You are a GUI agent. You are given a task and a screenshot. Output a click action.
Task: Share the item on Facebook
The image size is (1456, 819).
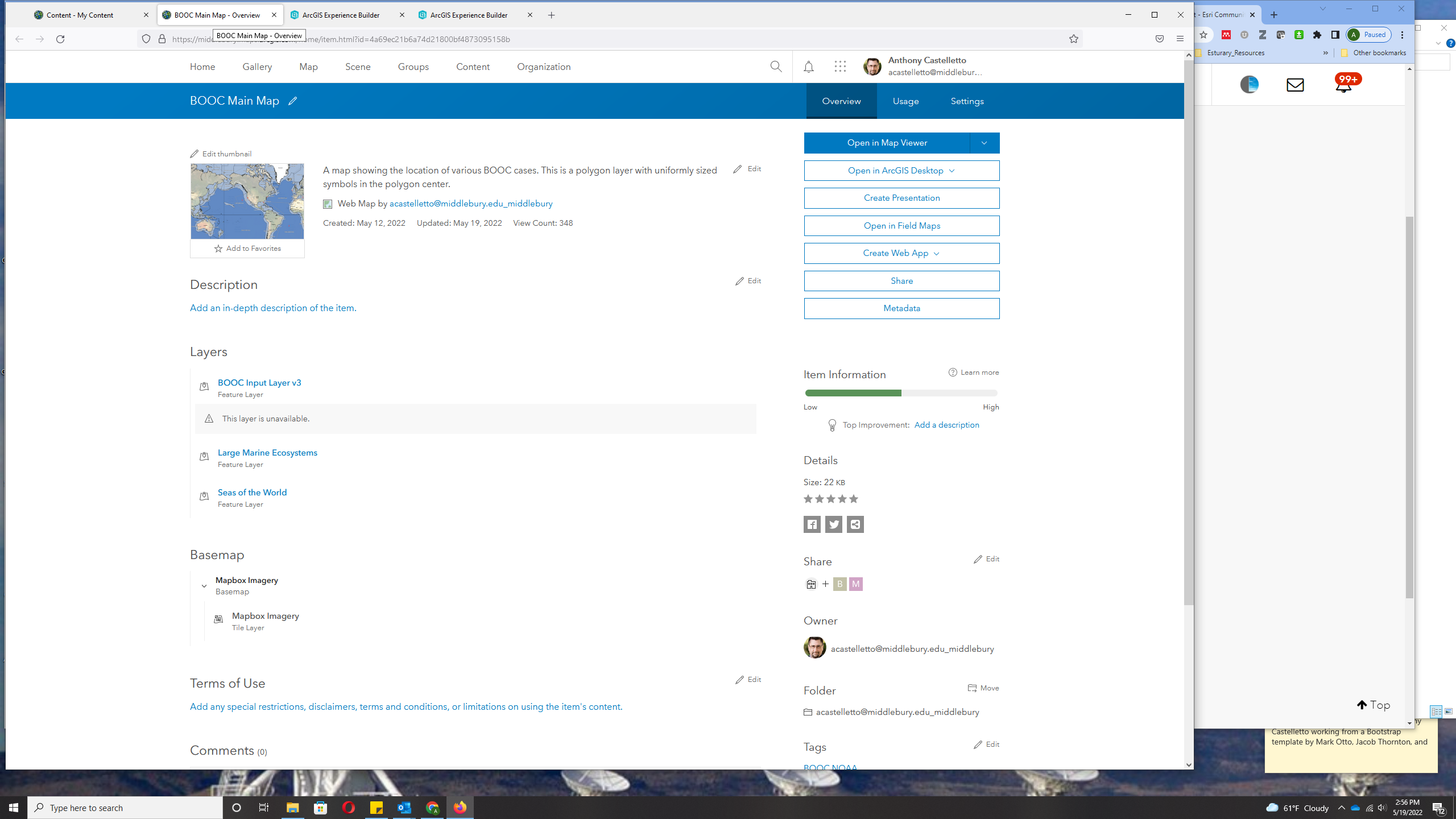click(x=812, y=524)
